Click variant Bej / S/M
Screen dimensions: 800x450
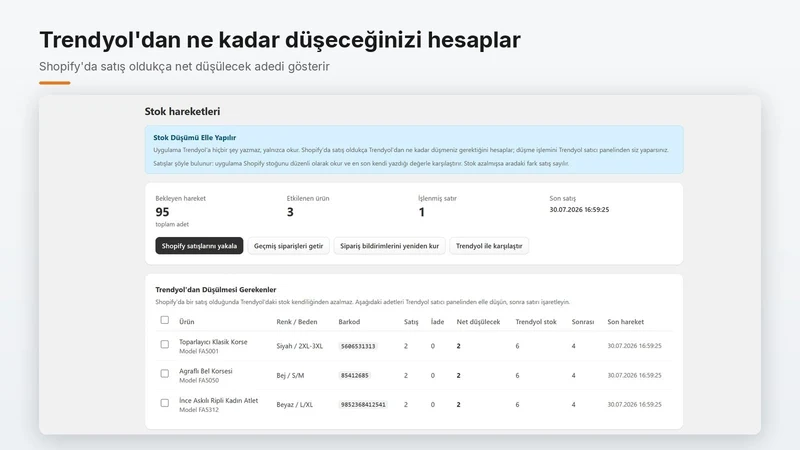point(290,376)
